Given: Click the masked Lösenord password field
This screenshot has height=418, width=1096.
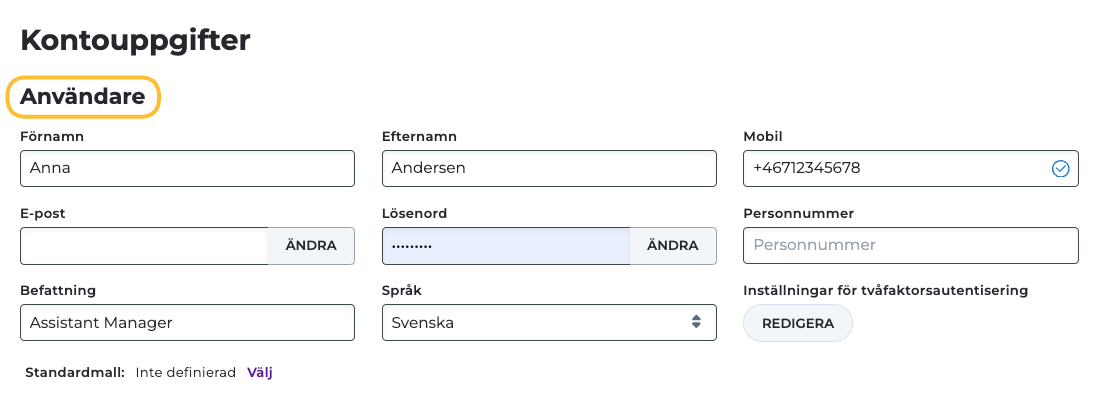Looking at the screenshot, I should tap(506, 245).
